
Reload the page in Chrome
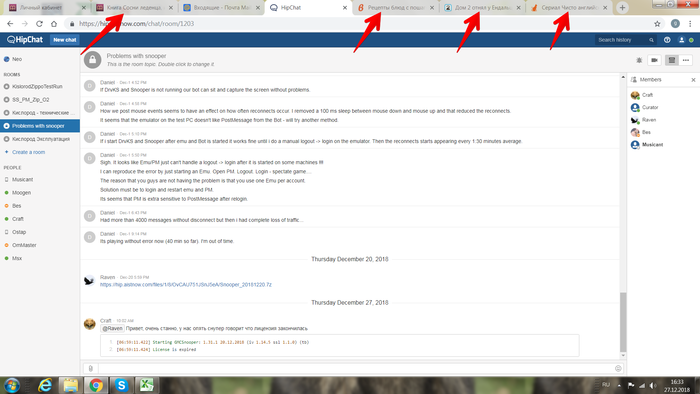coord(39,24)
